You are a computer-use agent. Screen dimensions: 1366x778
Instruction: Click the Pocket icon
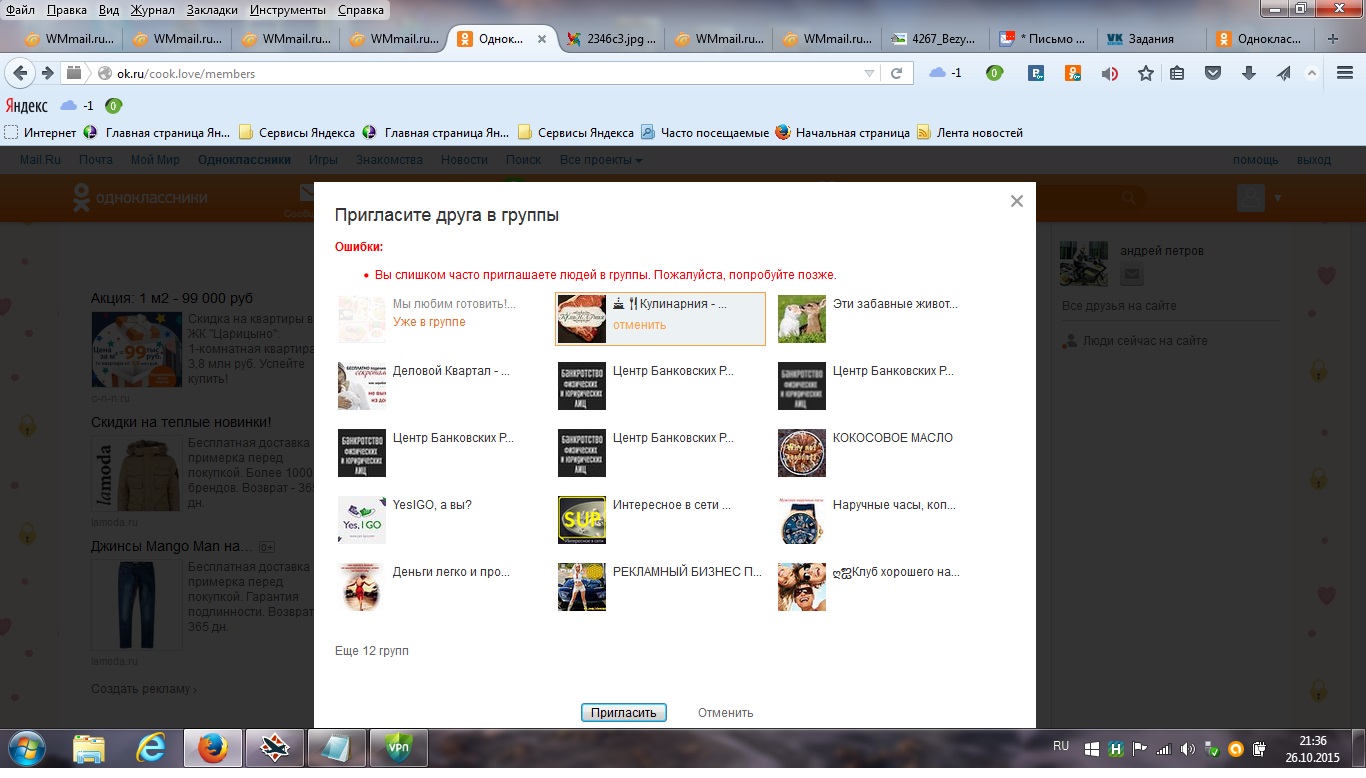pos(1213,73)
